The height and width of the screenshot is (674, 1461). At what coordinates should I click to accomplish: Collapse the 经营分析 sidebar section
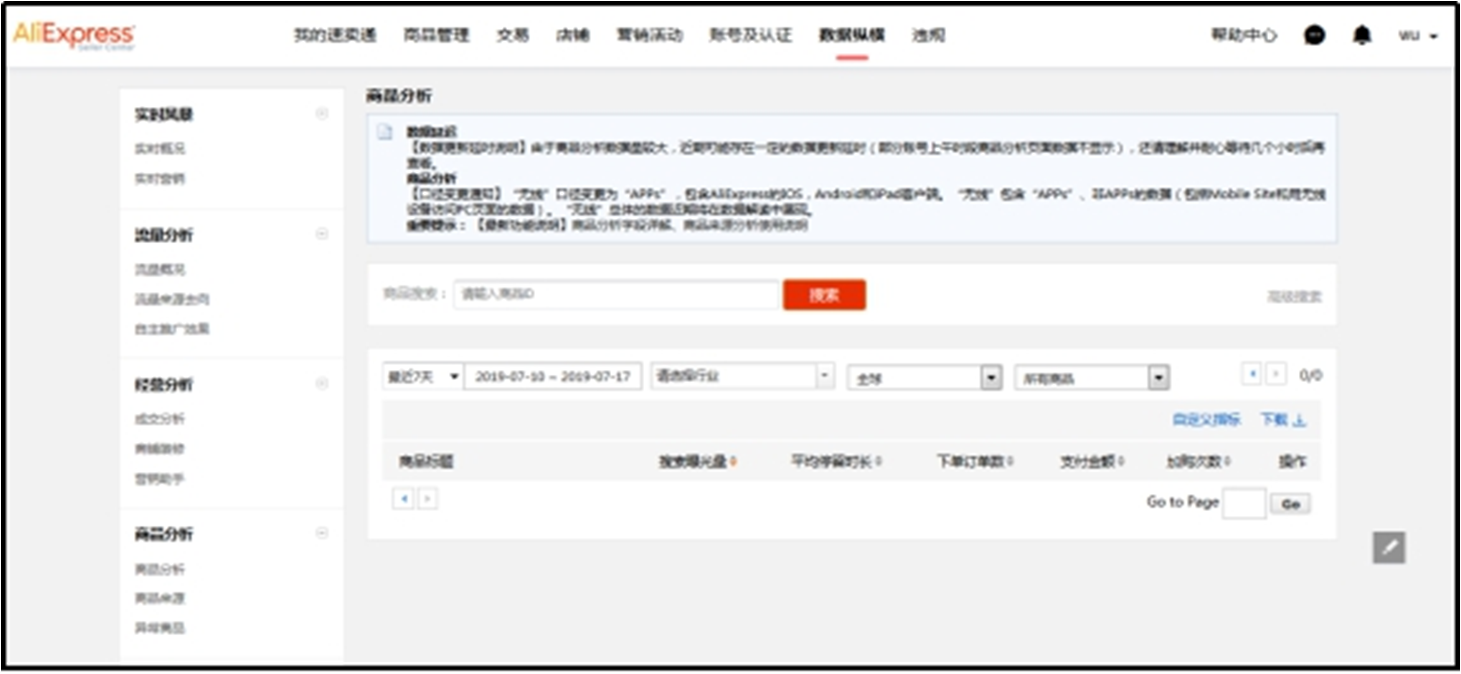[x=322, y=384]
